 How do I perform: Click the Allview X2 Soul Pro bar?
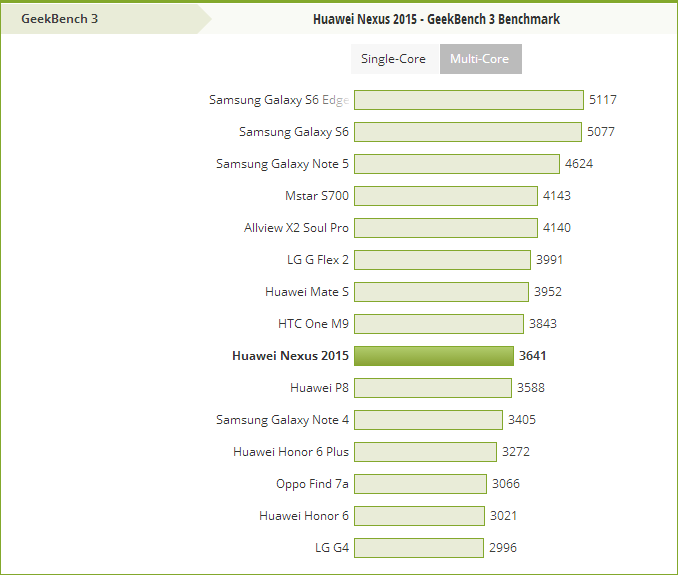(x=446, y=228)
